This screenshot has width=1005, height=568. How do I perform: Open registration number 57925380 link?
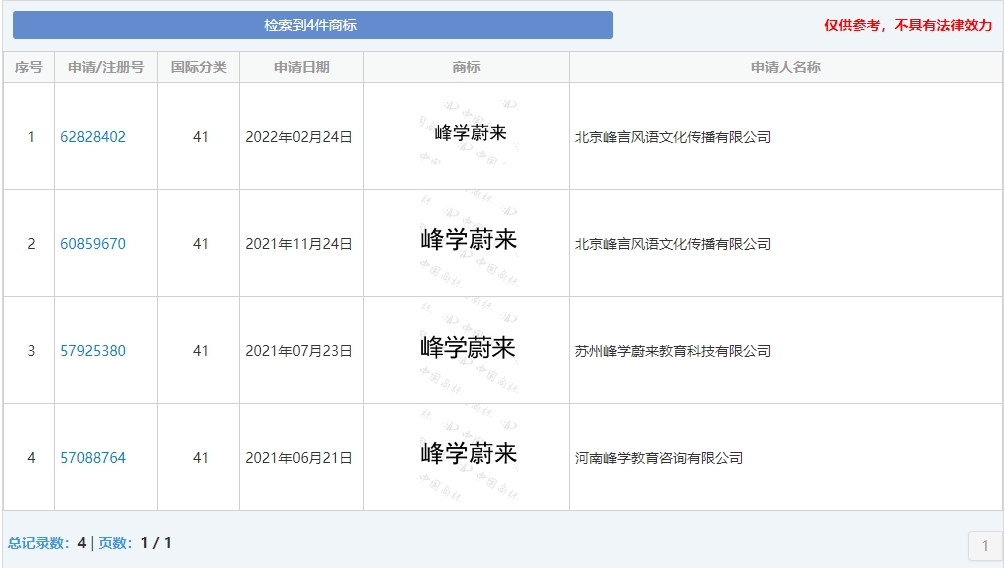(x=93, y=351)
